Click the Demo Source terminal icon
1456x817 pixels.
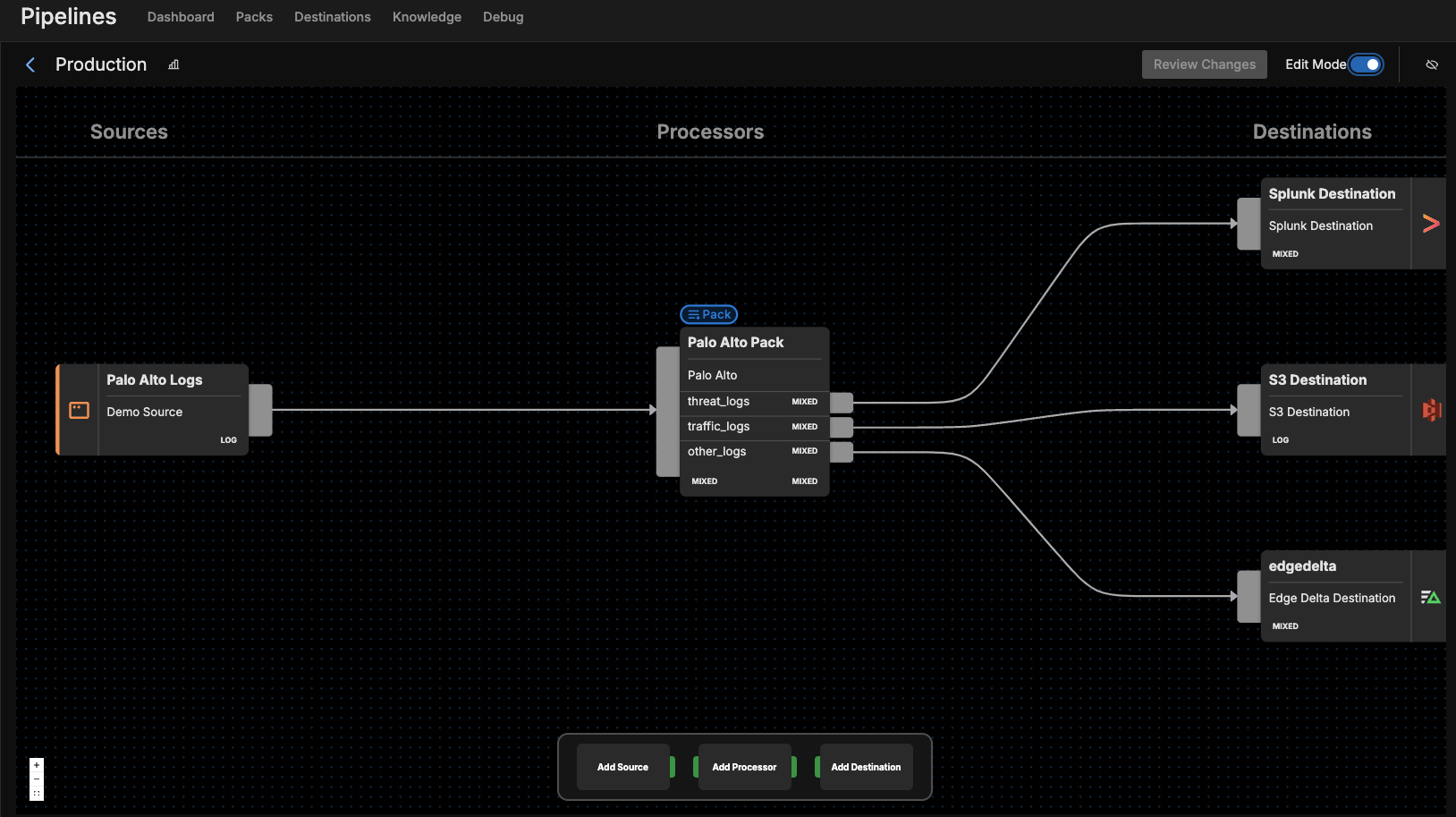click(x=79, y=411)
